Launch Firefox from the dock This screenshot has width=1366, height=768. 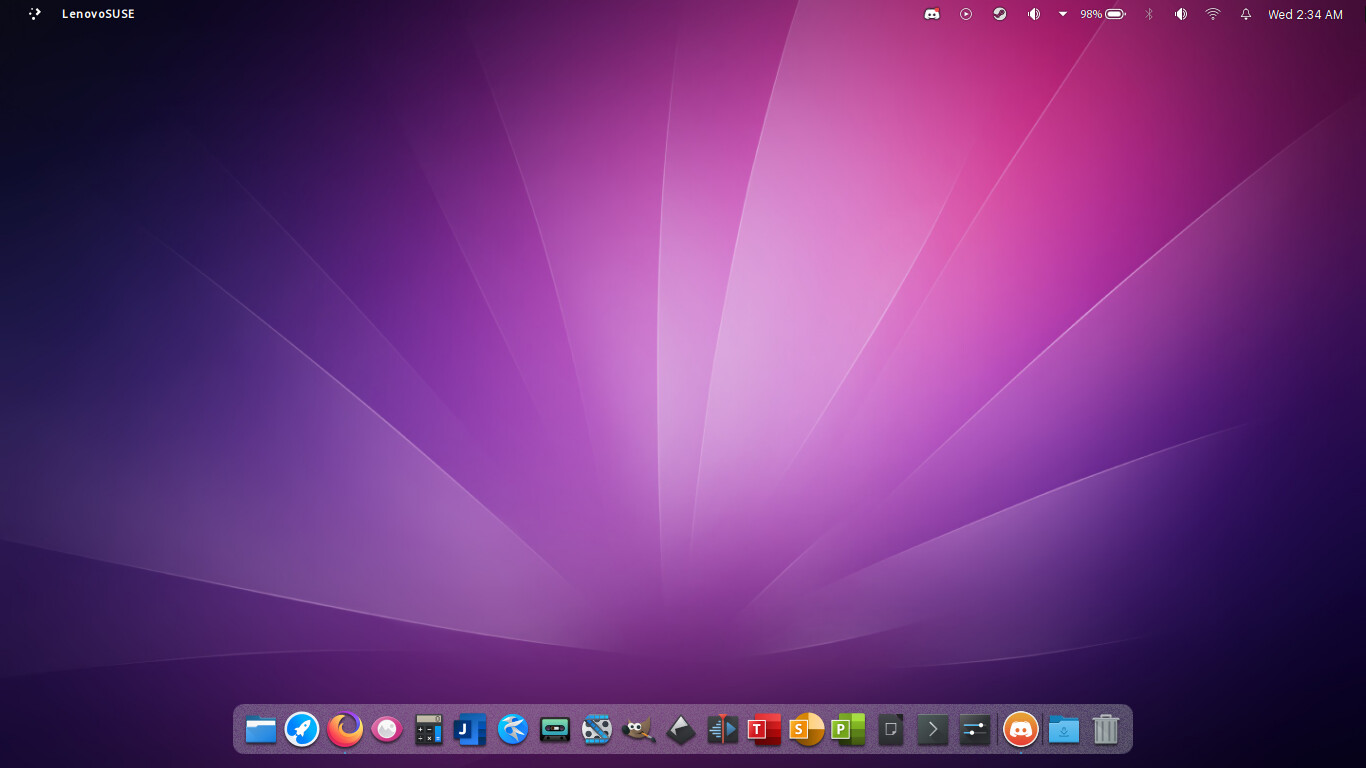tap(345, 730)
